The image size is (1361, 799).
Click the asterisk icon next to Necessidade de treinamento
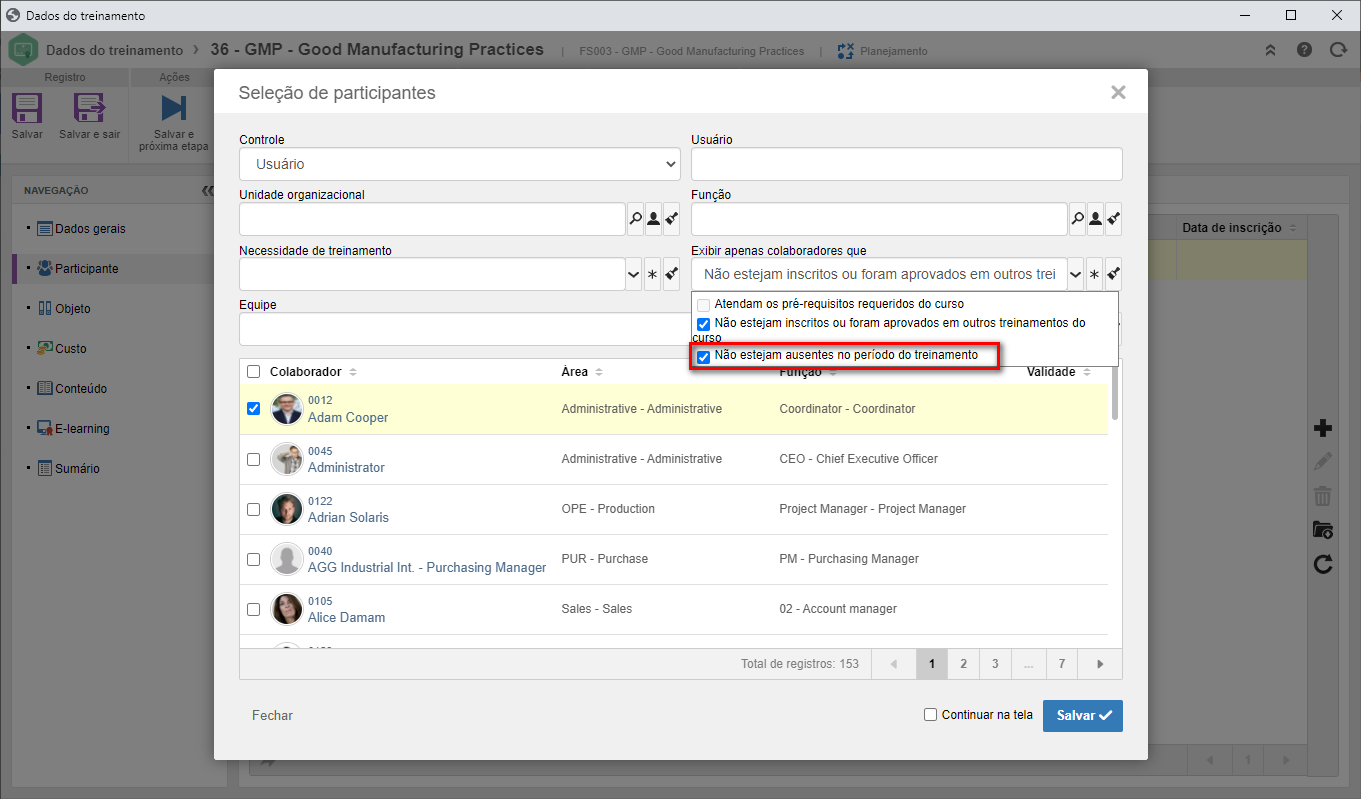coord(652,274)
